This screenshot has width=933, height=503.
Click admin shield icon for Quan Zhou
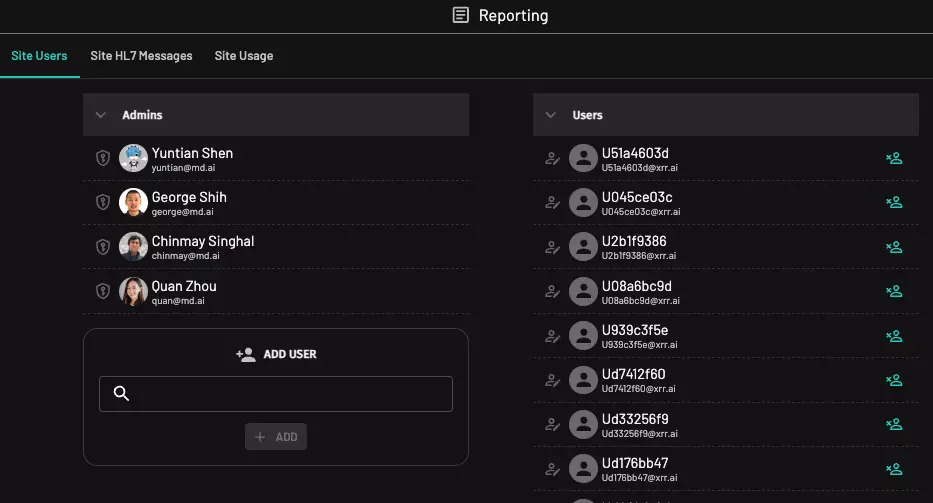pos(102,291)
